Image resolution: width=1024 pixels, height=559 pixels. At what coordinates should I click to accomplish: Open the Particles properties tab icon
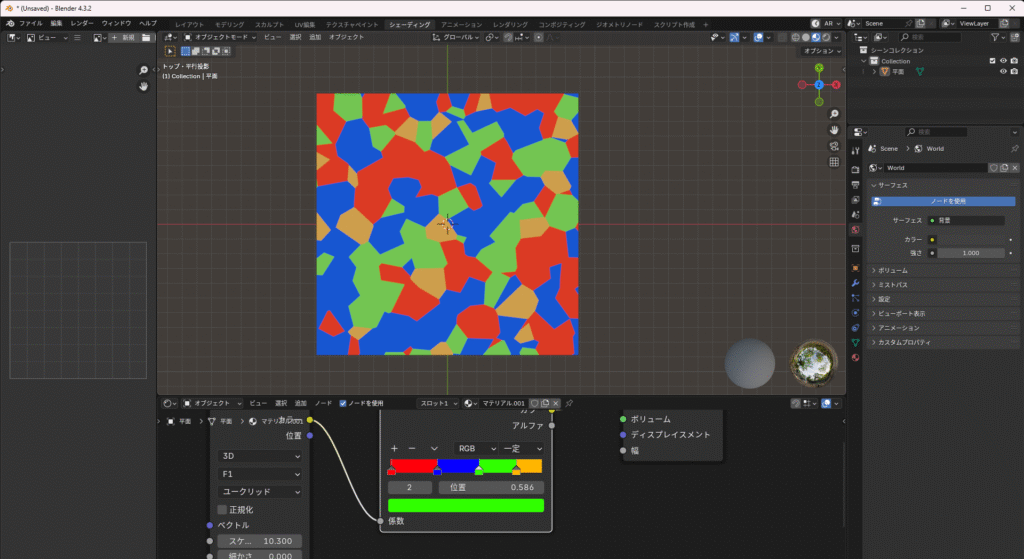[x=856, y=298]
